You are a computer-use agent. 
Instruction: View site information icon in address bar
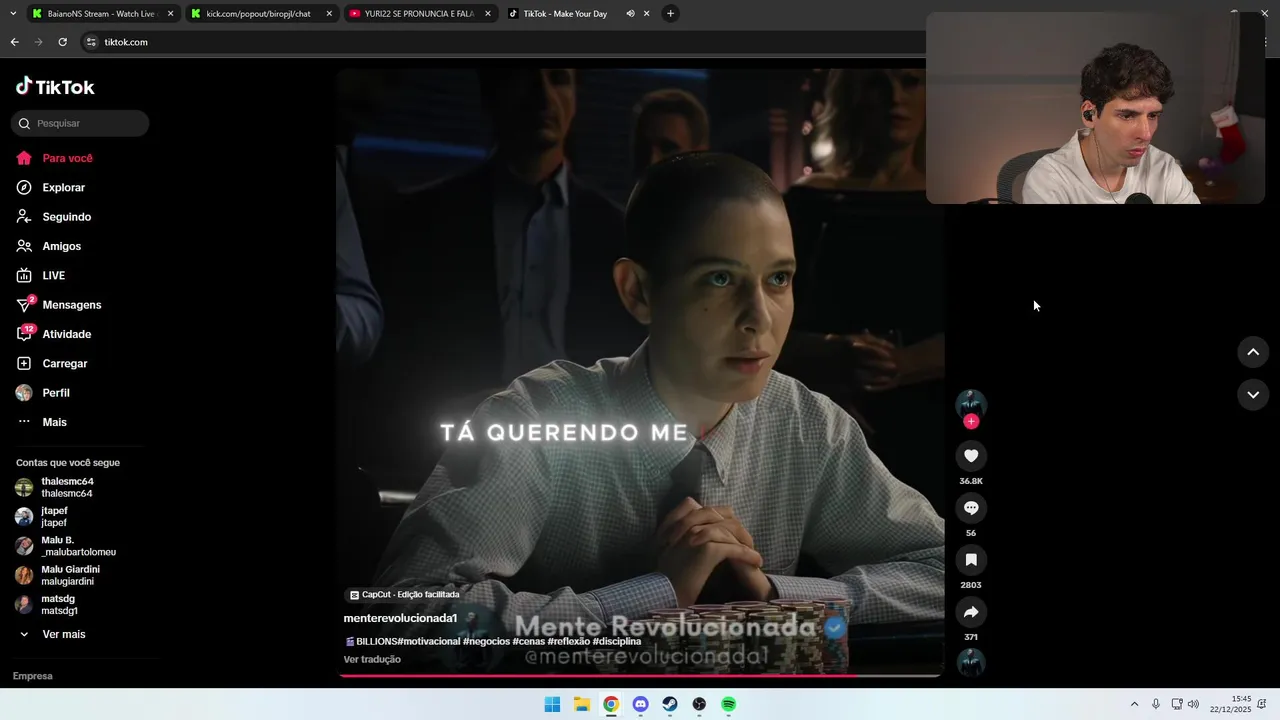(x=91, y=42)
